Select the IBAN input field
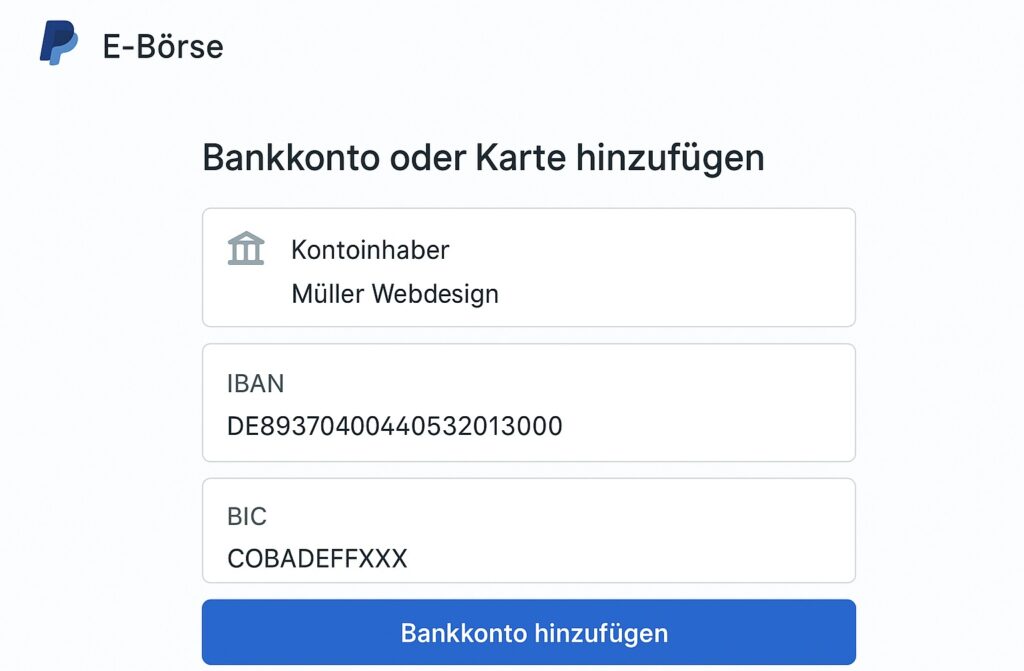 pos(529,403)
